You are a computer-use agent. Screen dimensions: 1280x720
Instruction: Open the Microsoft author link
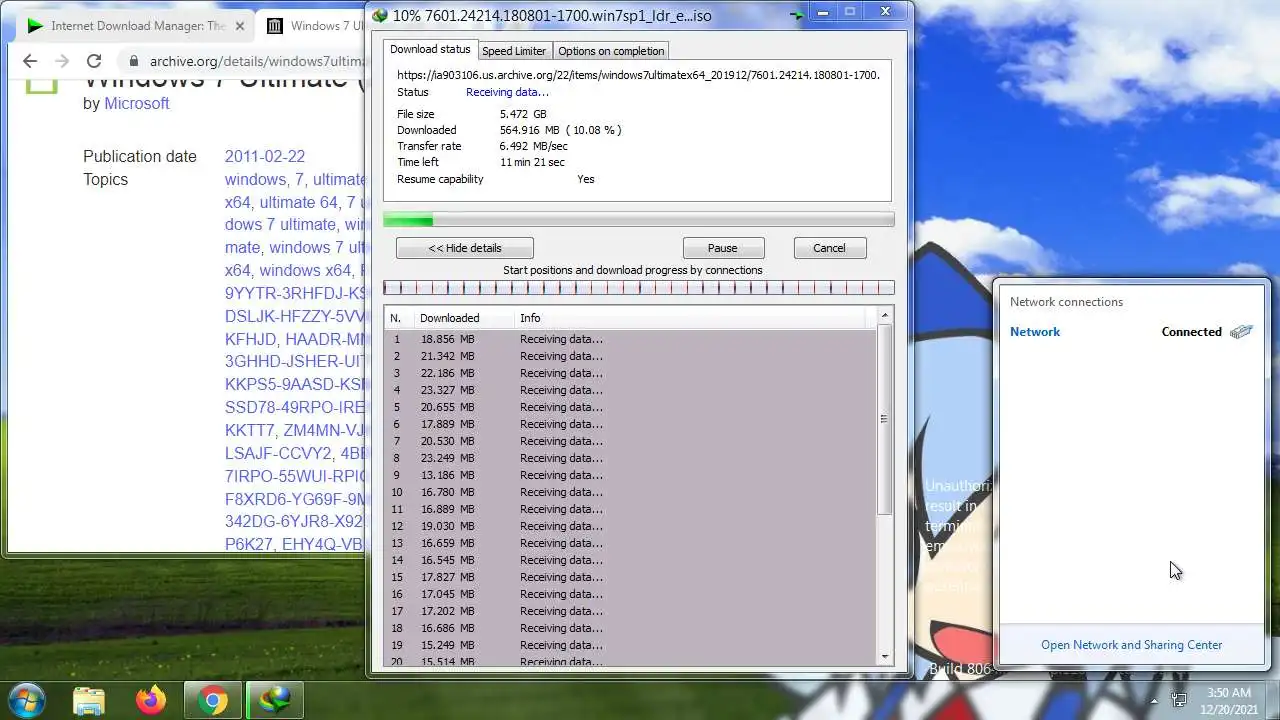coord(137,103)
